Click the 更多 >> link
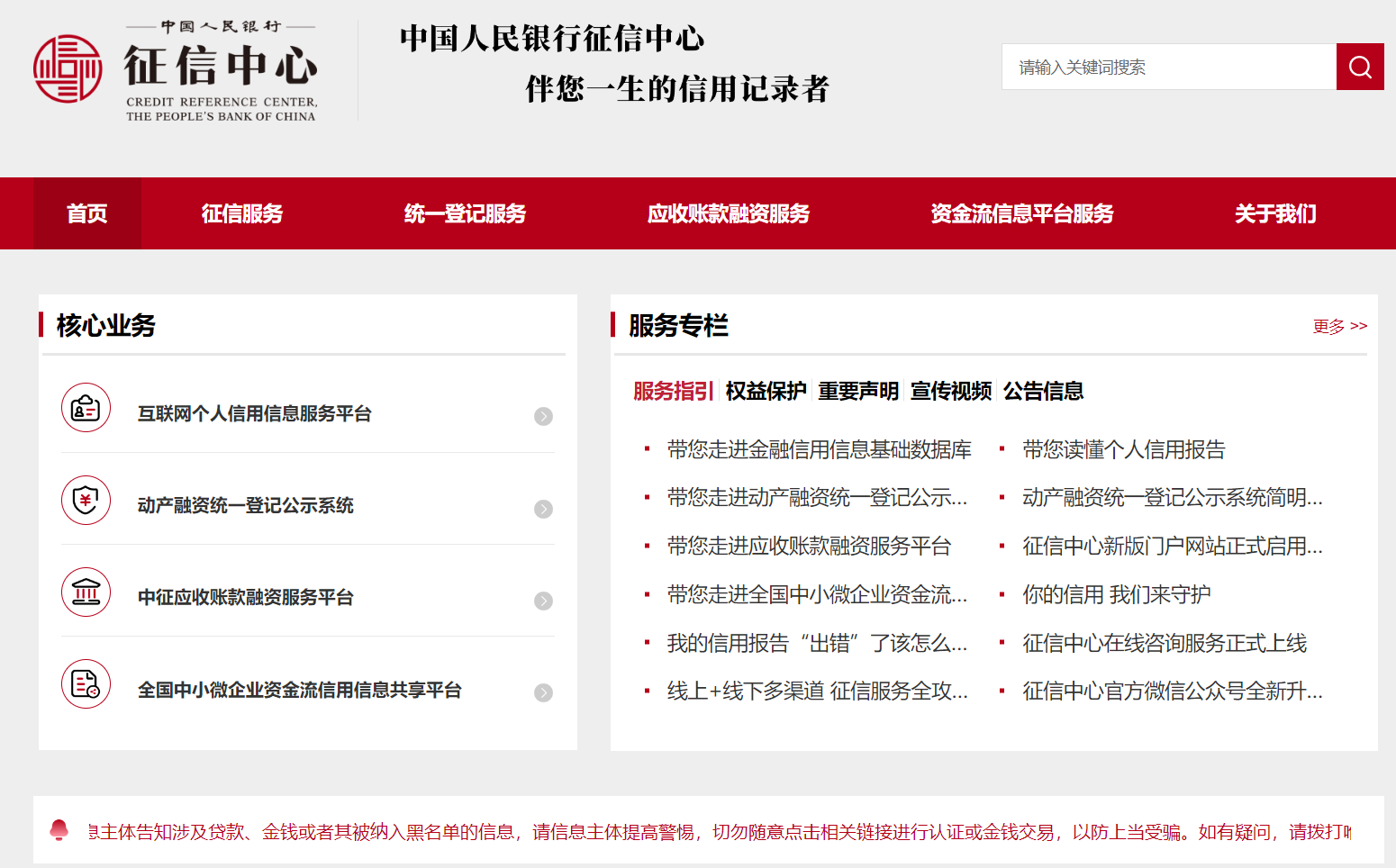 [1339, 326]
